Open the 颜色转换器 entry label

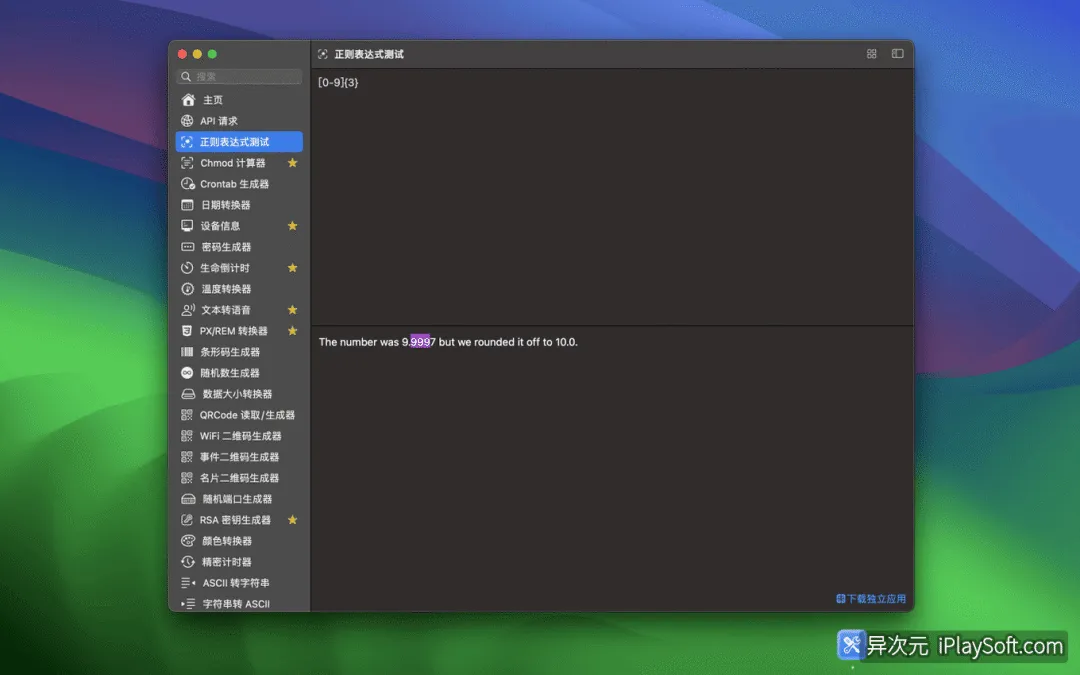(227, 541)
